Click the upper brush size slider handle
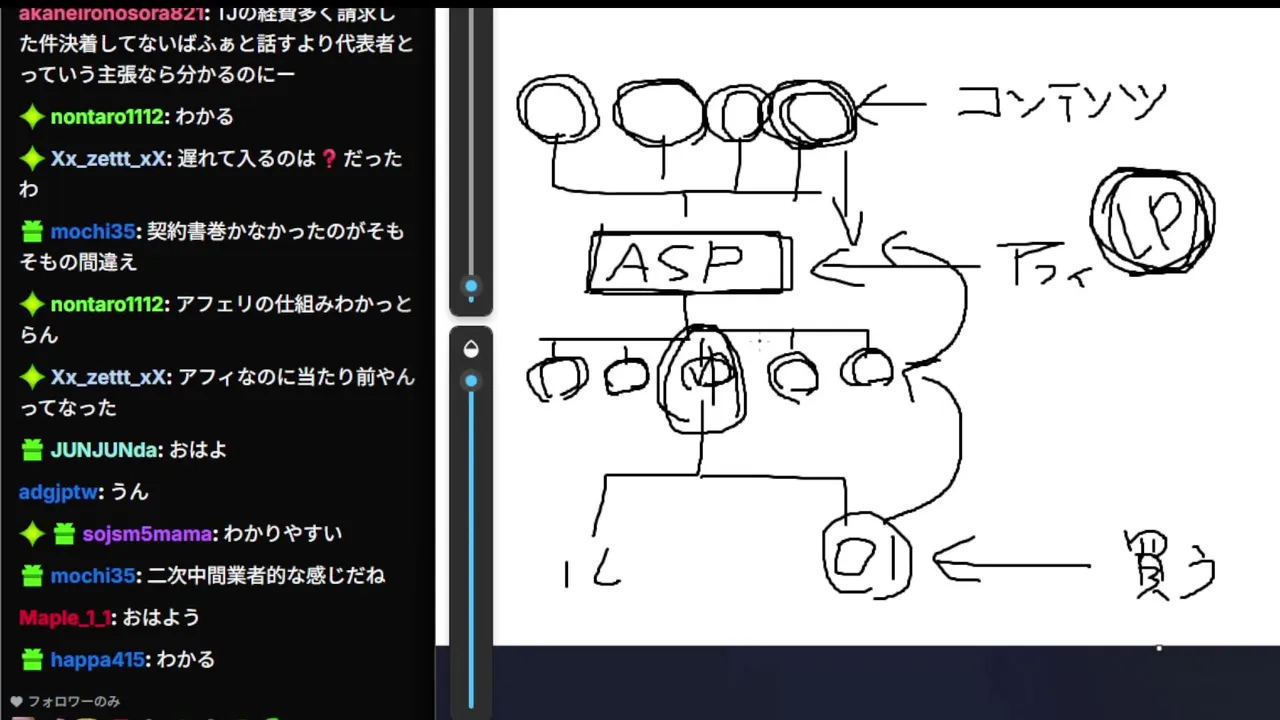This screenshot has width=1280, height=720. (471, 286)
